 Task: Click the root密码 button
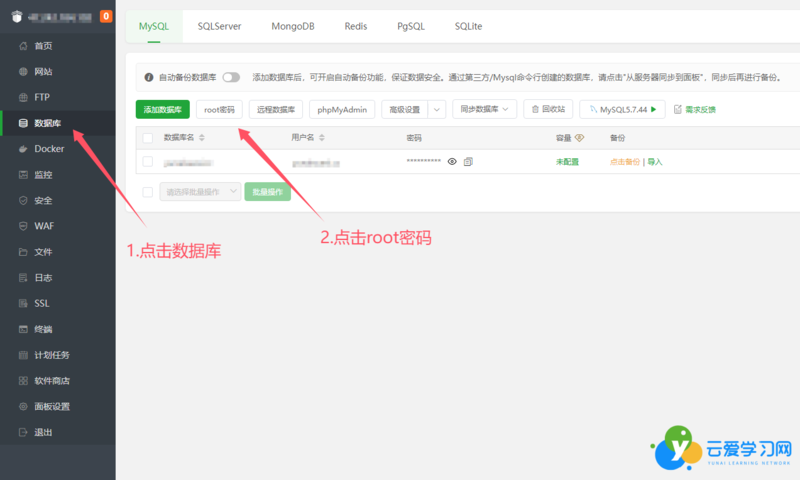pos(219,109)
